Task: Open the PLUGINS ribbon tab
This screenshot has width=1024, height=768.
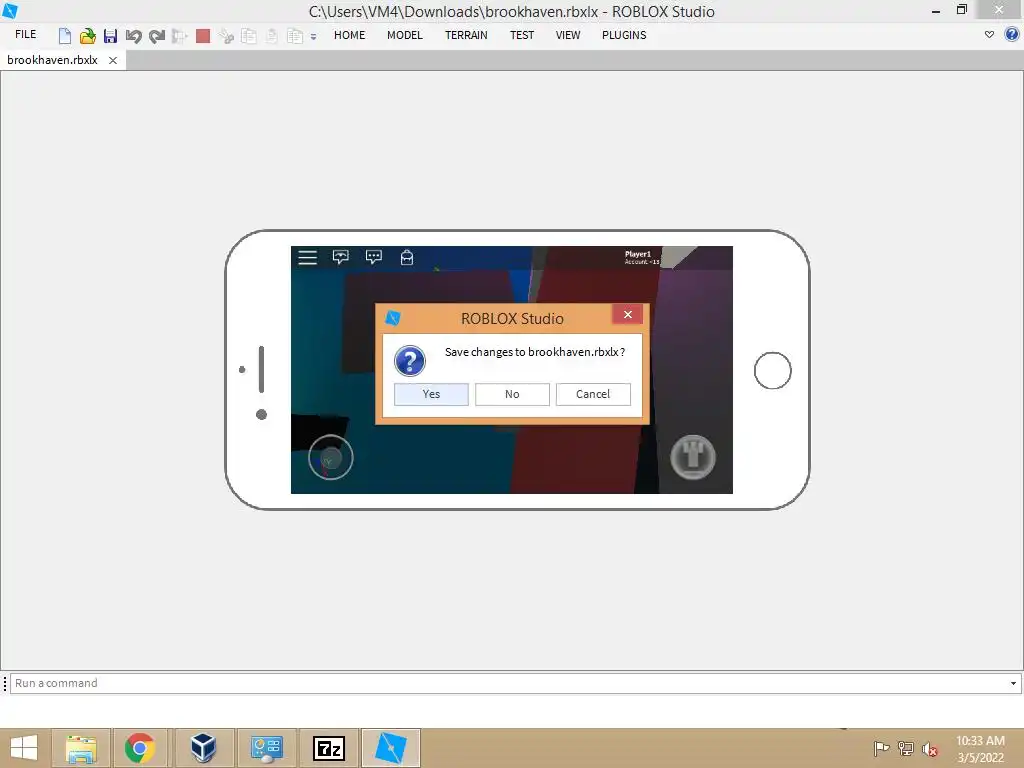Action: coord(624,35)
